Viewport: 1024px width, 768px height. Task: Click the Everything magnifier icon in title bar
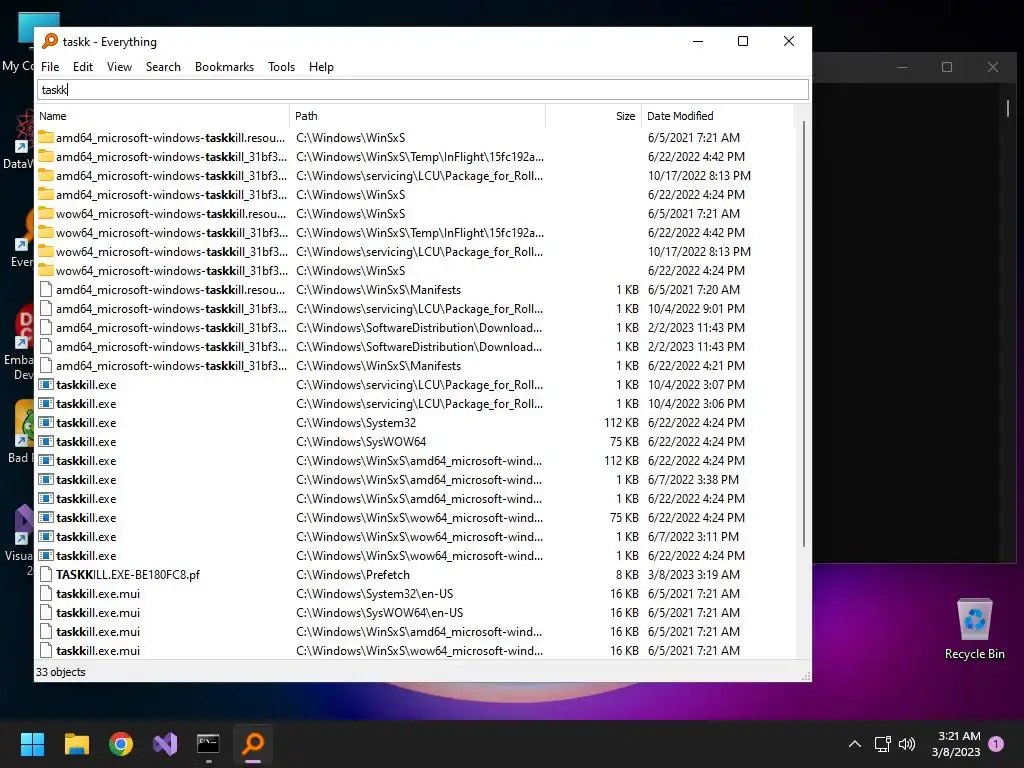point(50,41)
